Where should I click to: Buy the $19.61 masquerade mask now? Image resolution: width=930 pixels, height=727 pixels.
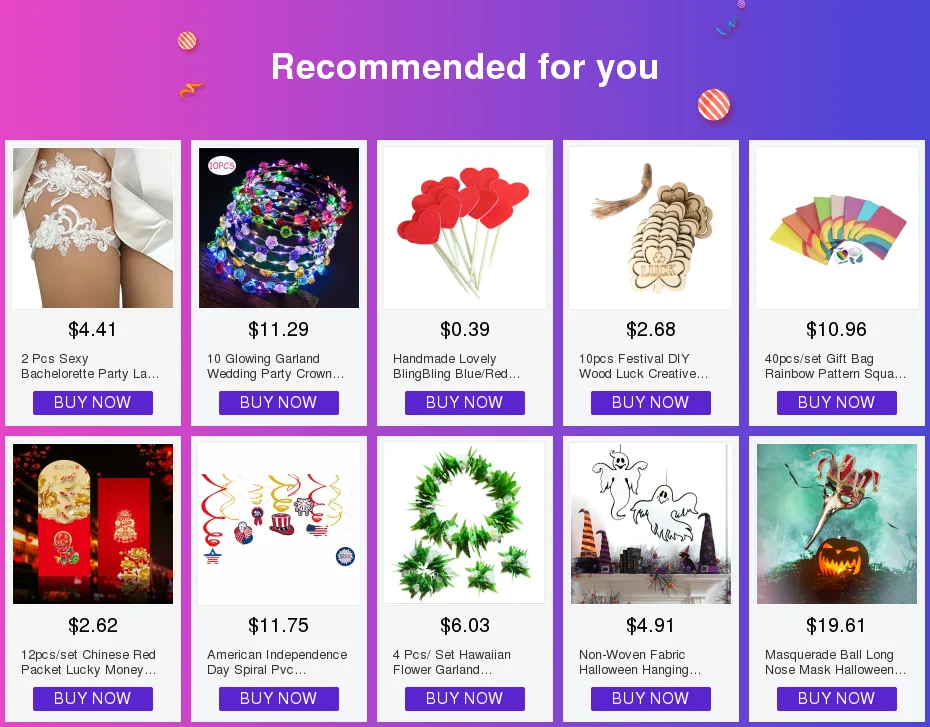(836, 699)
